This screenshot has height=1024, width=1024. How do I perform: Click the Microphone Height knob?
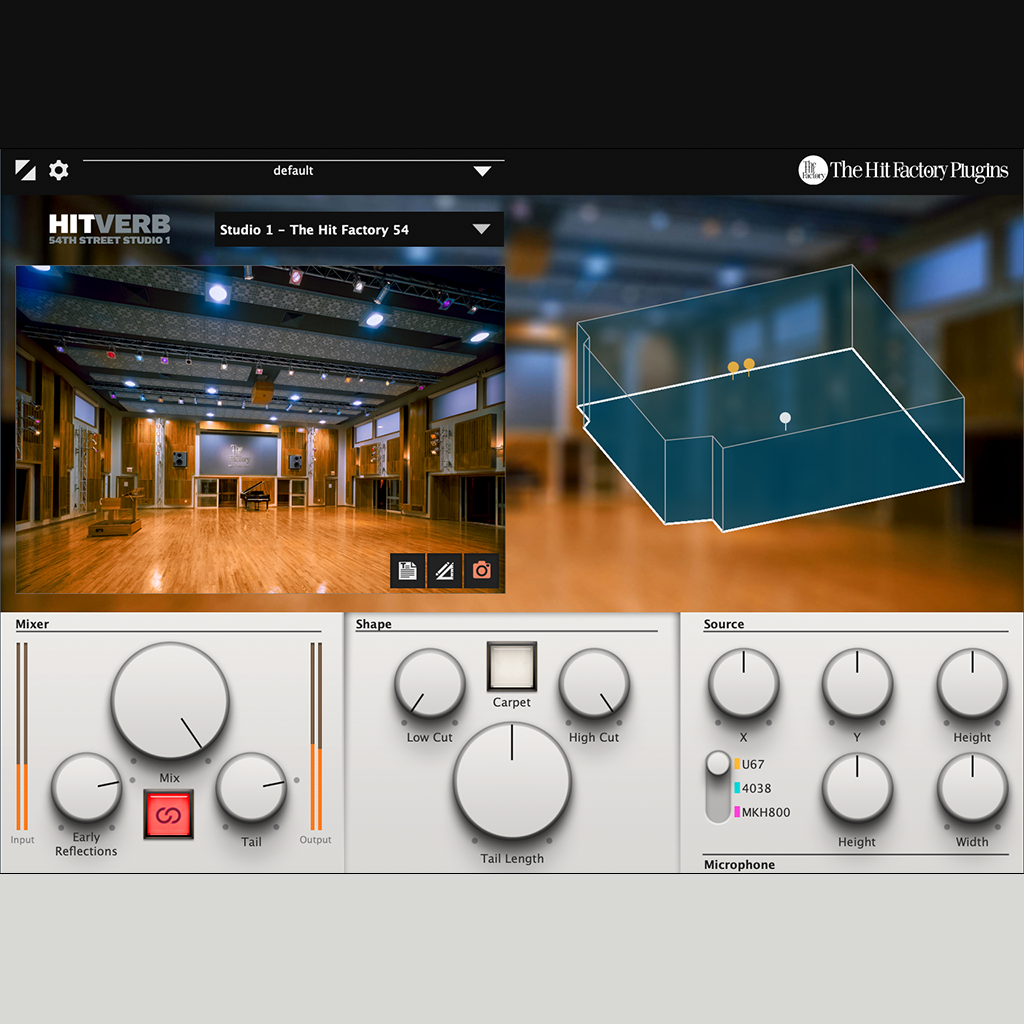click(857, 788)
